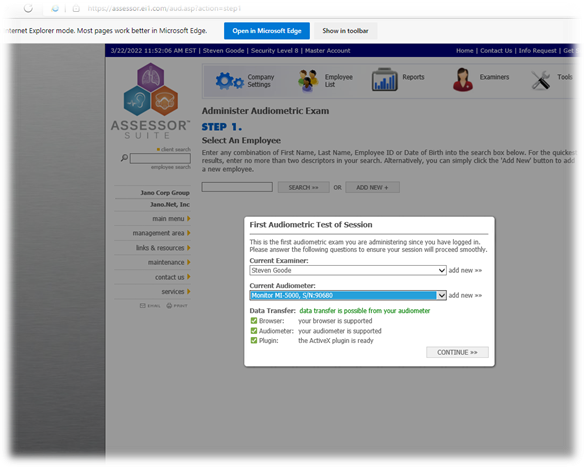Click the Contact Us top bar link
Image resolution: width=584 pixels, height=467 pixels.
[496, 51]
